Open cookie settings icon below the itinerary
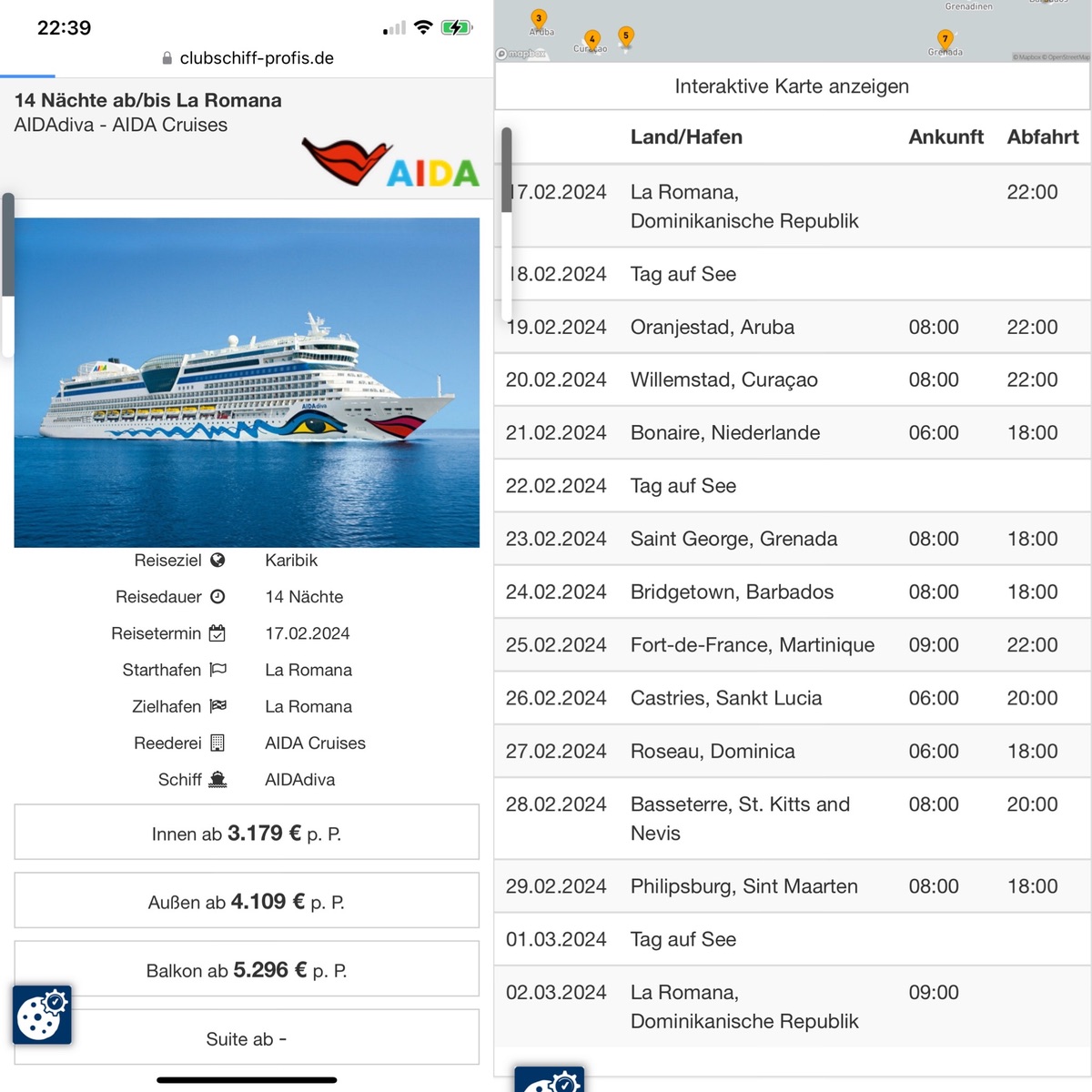1092x1092 pixels. pos(550,1079)
